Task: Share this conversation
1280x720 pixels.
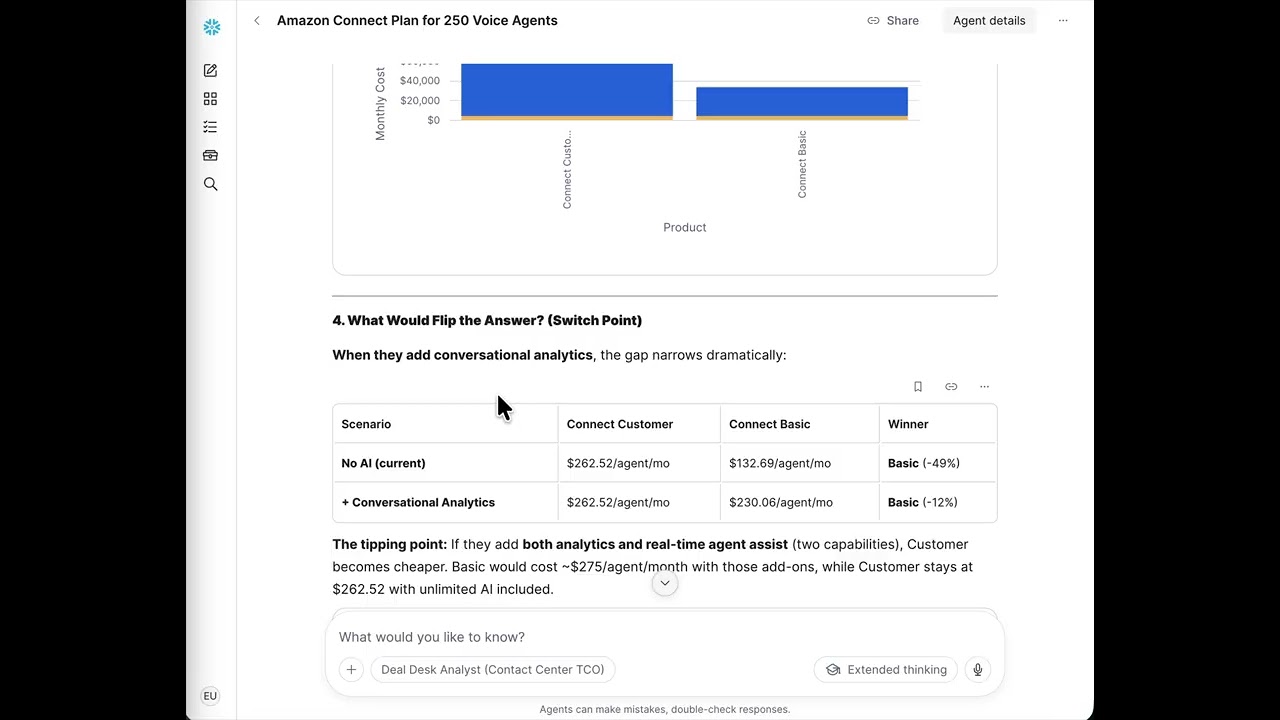Action: pyautogui.click(x=893, y=20)
